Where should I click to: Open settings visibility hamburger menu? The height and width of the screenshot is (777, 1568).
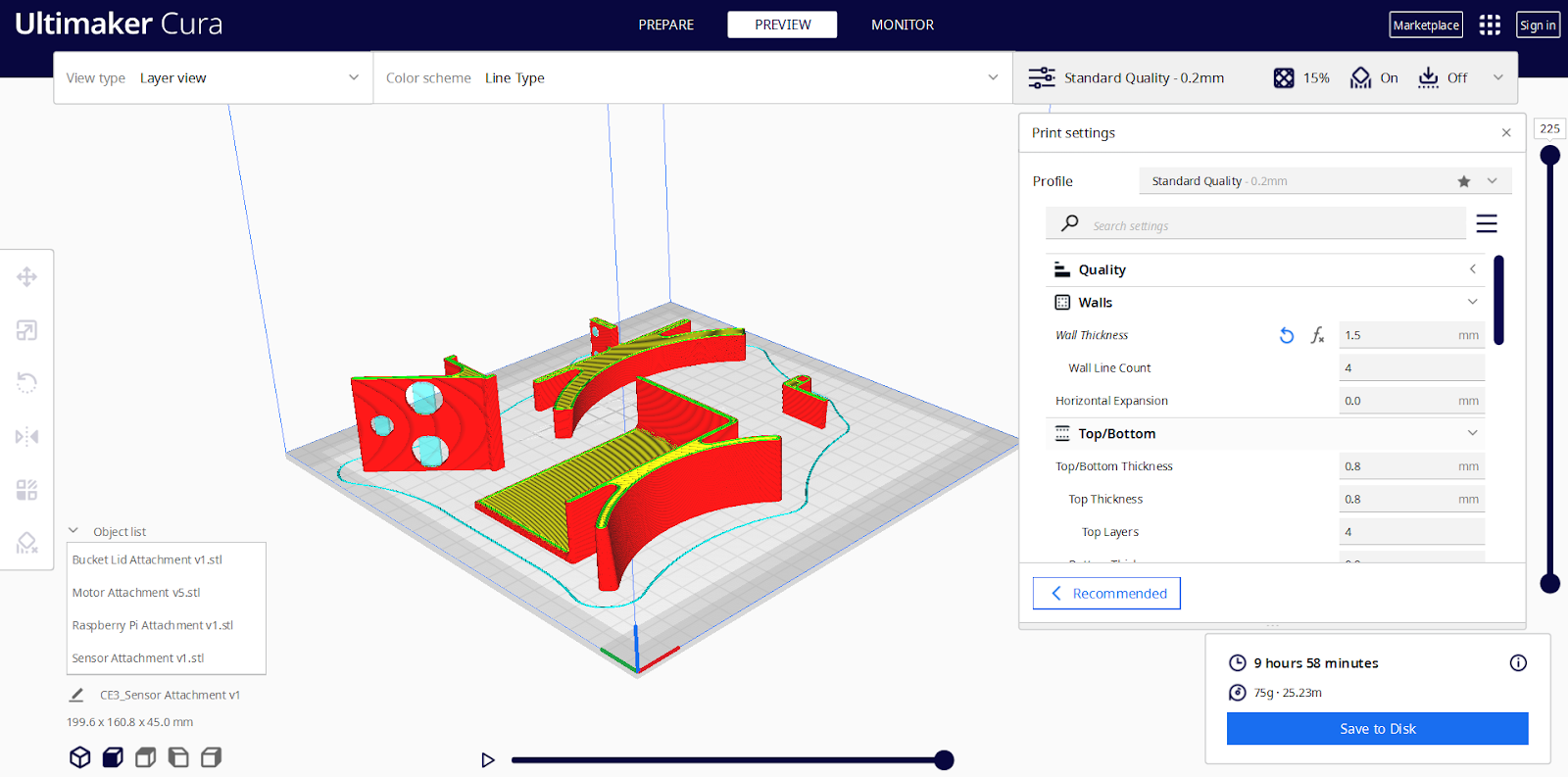pyautogui.click(x=1487, y=224)
